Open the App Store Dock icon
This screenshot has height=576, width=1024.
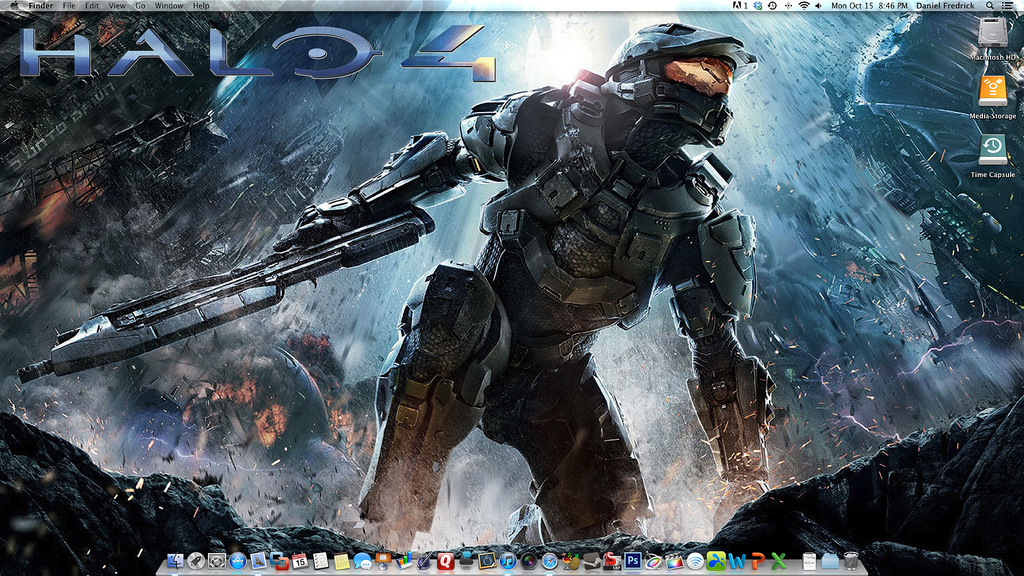point(238,561)
